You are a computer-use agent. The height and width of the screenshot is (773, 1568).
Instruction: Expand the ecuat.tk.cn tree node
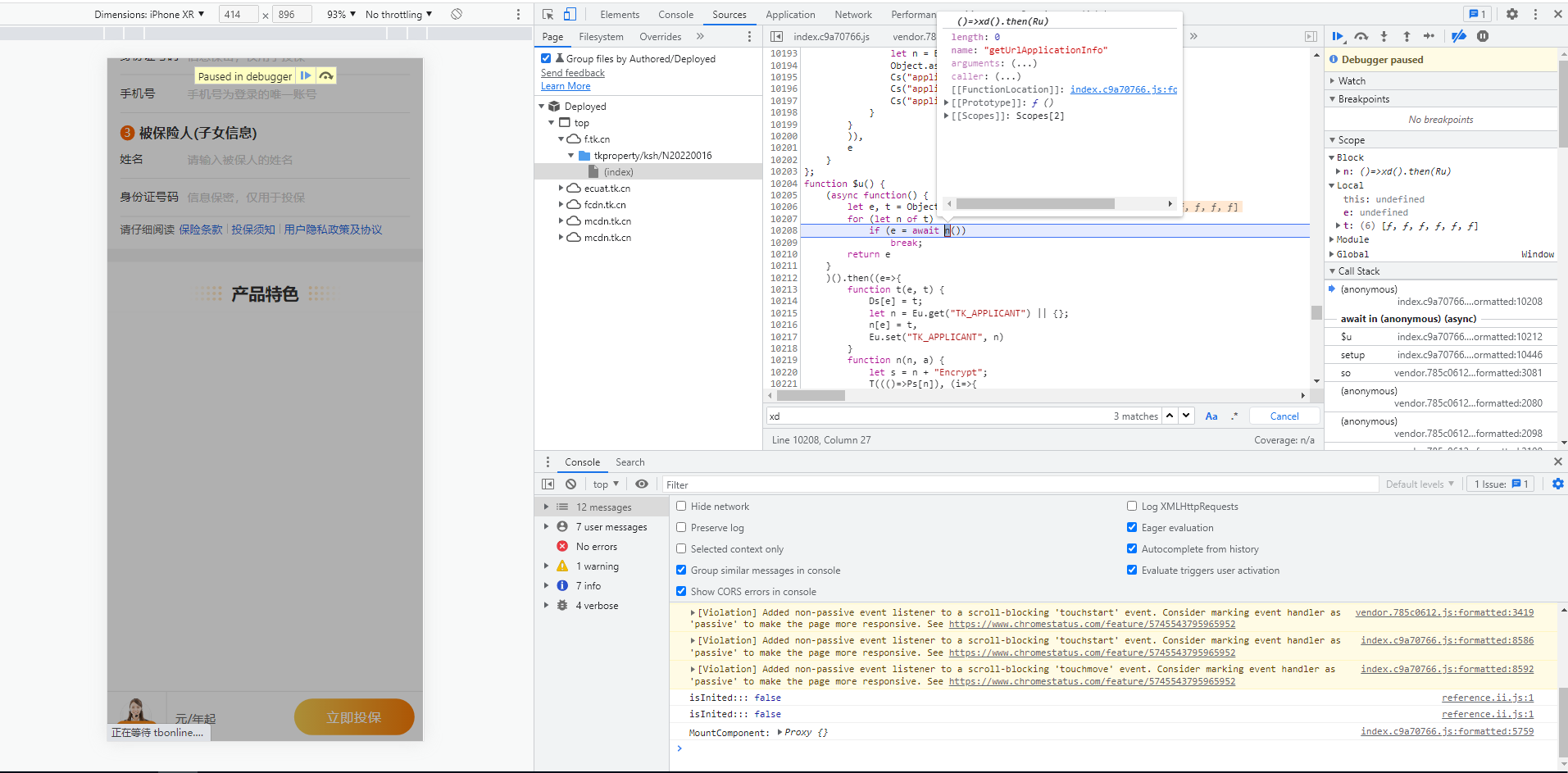pos(561,188)
